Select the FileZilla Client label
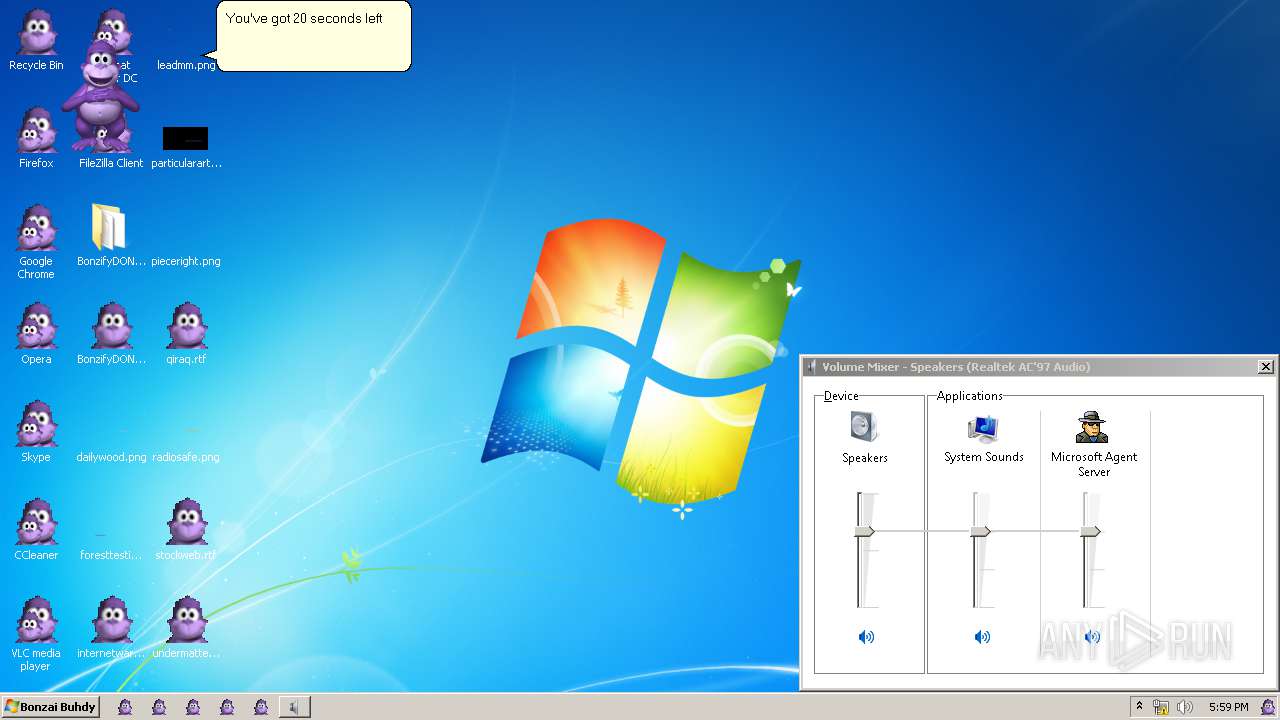 click(111, 163)
